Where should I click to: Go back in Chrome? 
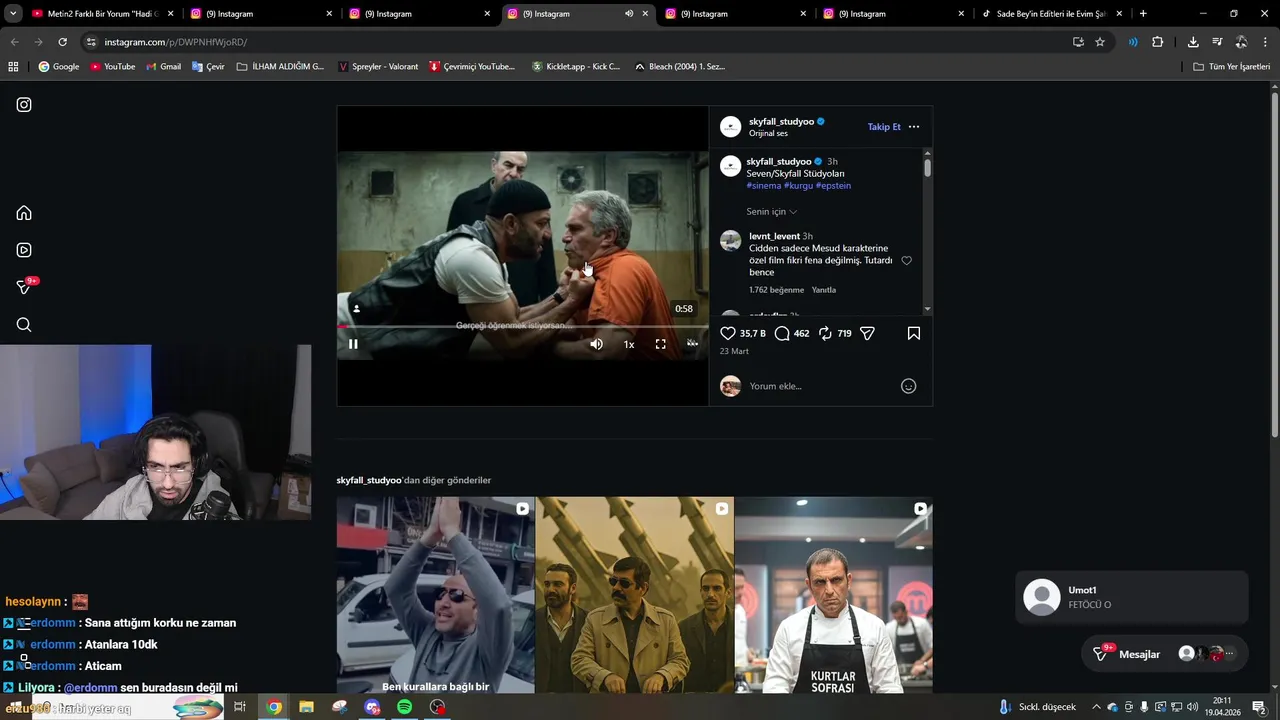tap(14, 42)
